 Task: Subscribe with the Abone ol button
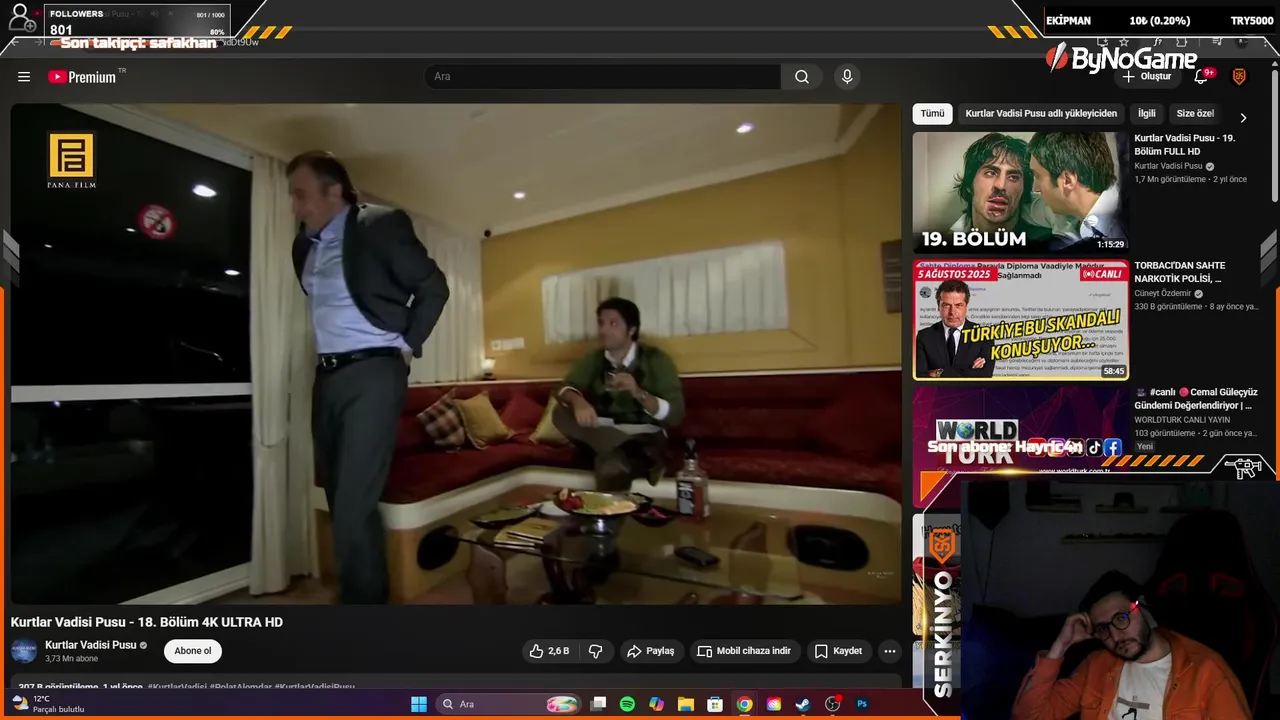coord(193,651)
